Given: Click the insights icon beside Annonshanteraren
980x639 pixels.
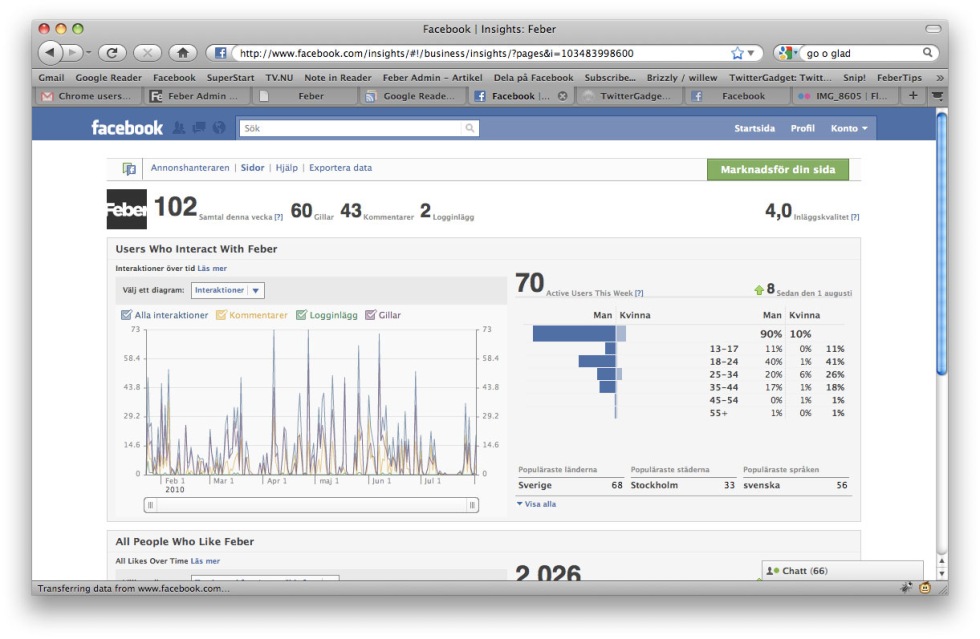Looking at the screenshot, I should pyautogui.click(x=129, y=169).
